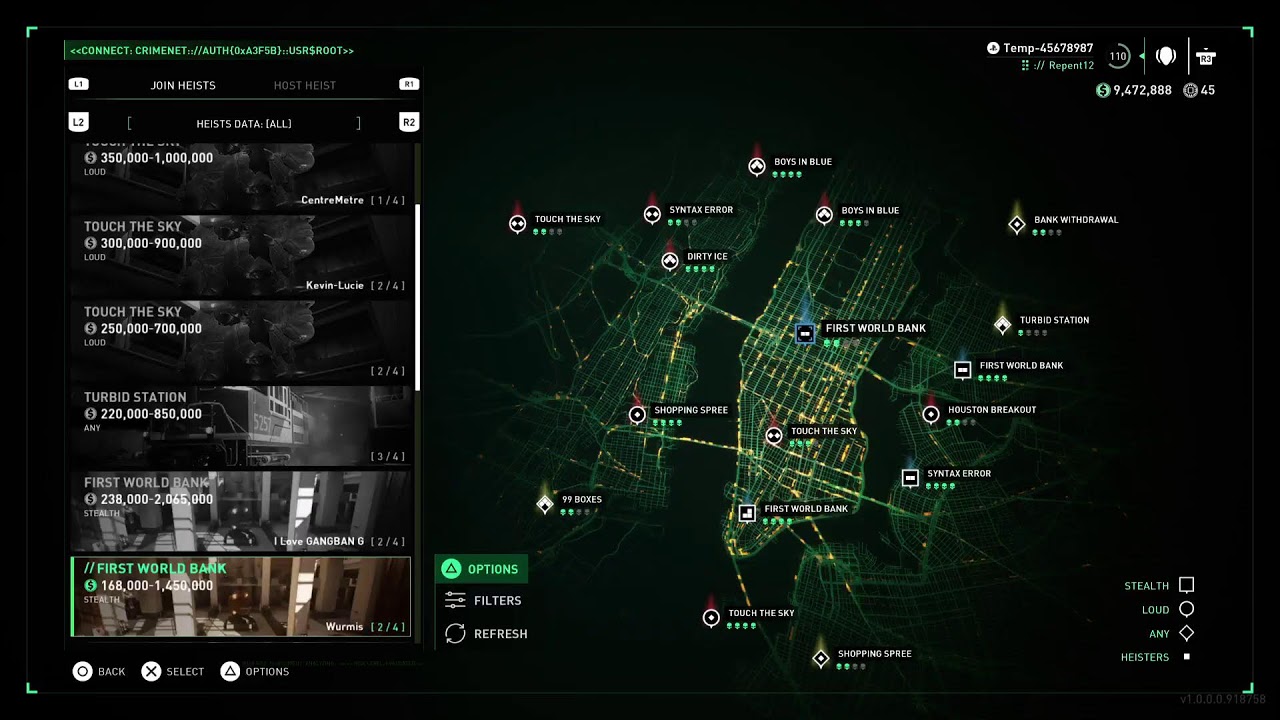Pick Touch the Sky 250,000-700,000 lobby

pos(241,341)
